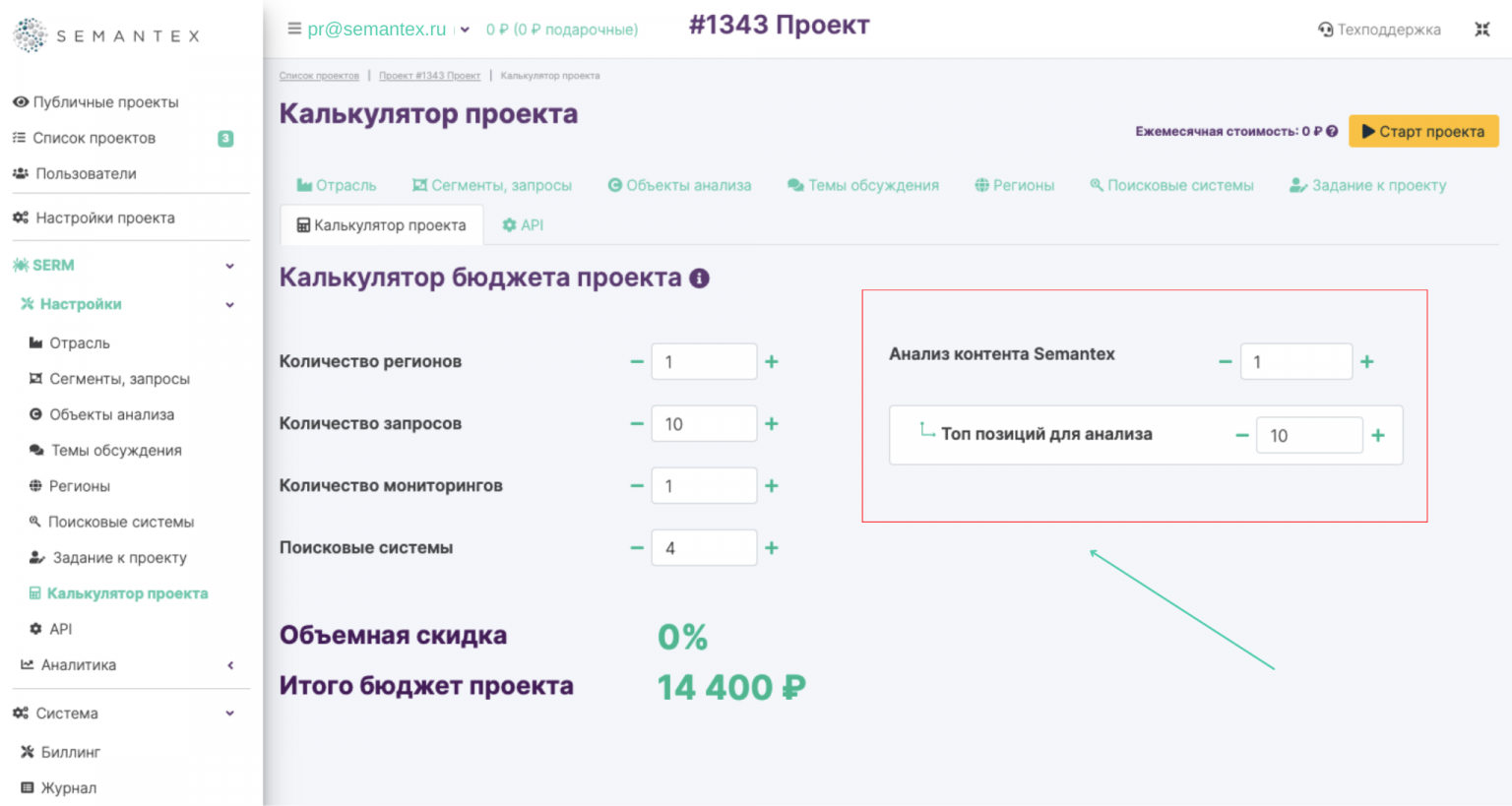
Task: Follow the Список проектов breadcrumb link
Action: (319, 76)
